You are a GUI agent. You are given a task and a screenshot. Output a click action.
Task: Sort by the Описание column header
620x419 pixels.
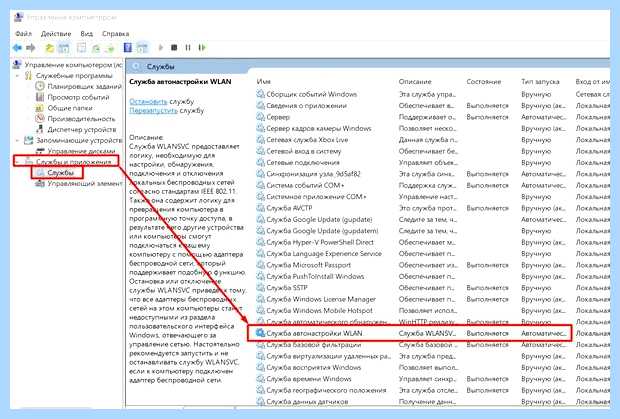point(415,81)
